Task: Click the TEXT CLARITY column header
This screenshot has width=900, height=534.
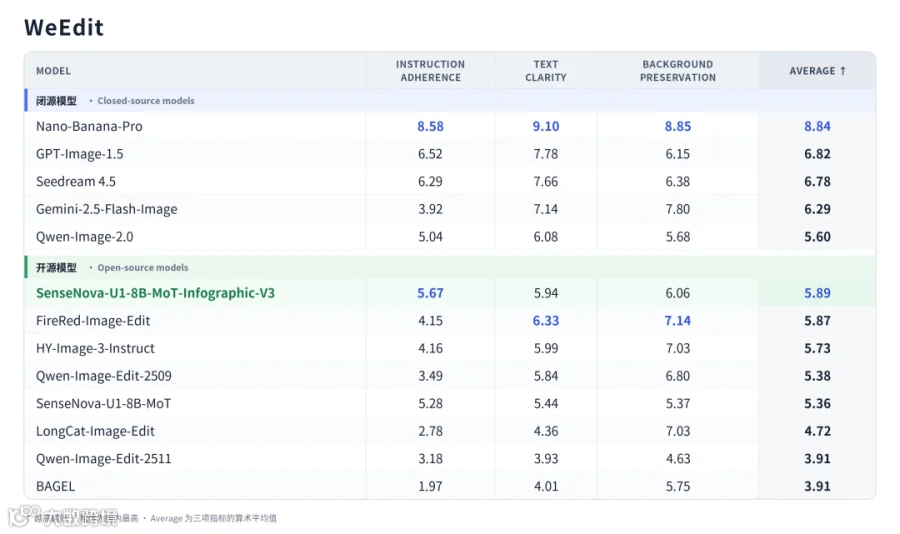Action: pos(545,71)
